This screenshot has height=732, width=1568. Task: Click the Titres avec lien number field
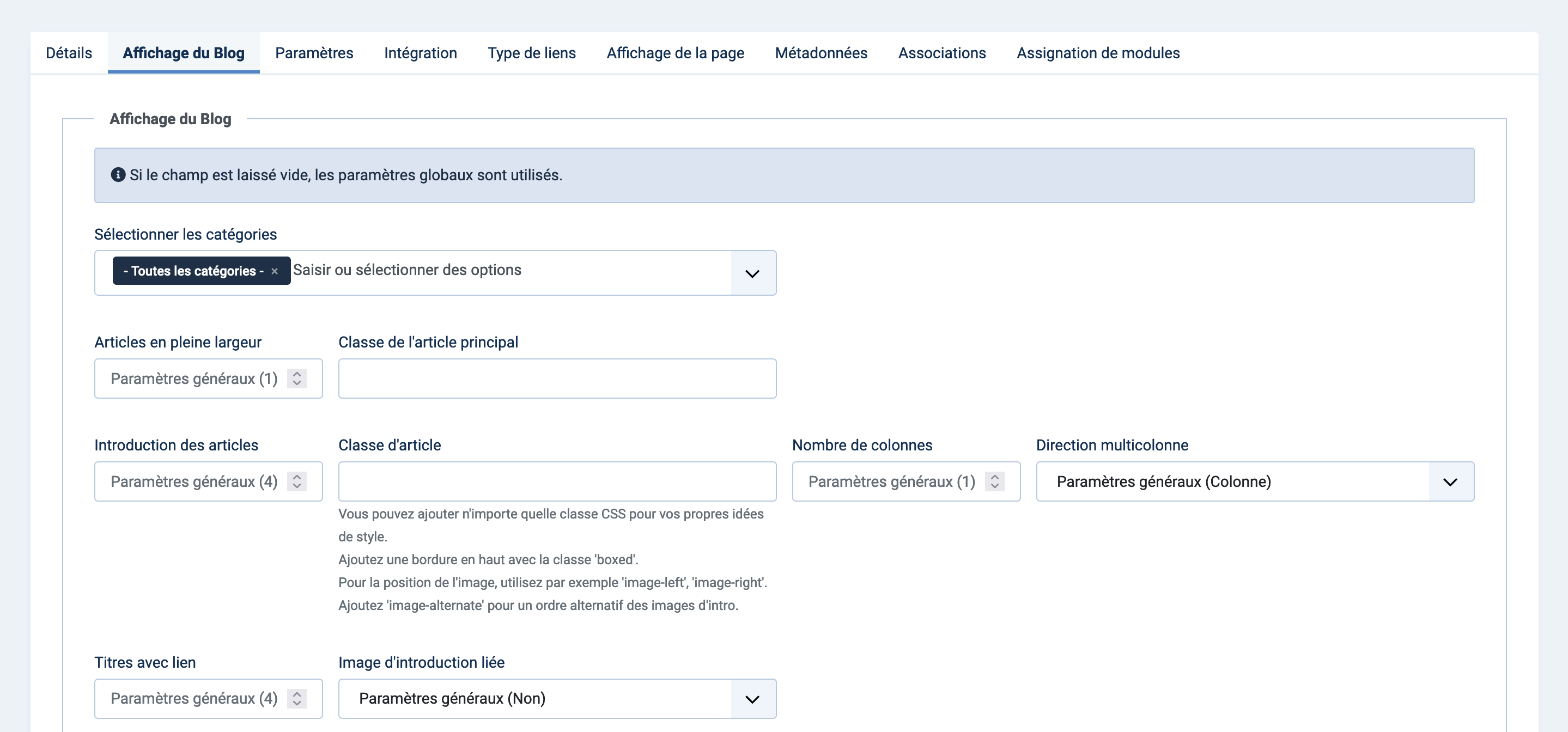tap(208, 699)
